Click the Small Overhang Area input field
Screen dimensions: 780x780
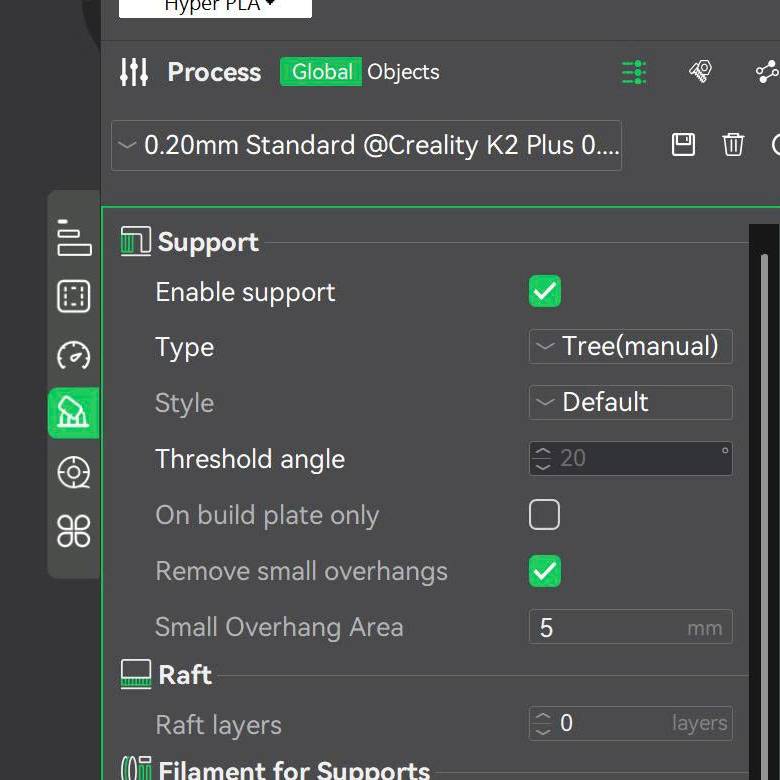click(x=610, y=628)
